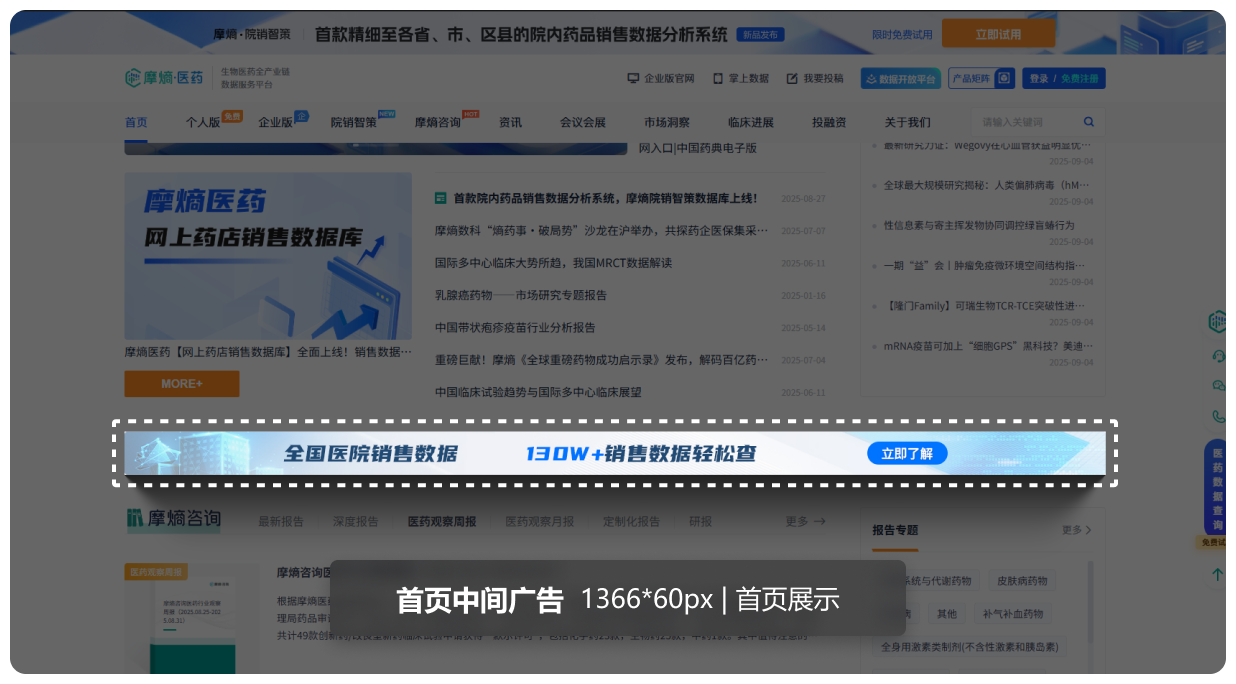Click the 摩熵·医药 logo
The width and height of the screenshot is (1236, 684).
coord(164,78)
